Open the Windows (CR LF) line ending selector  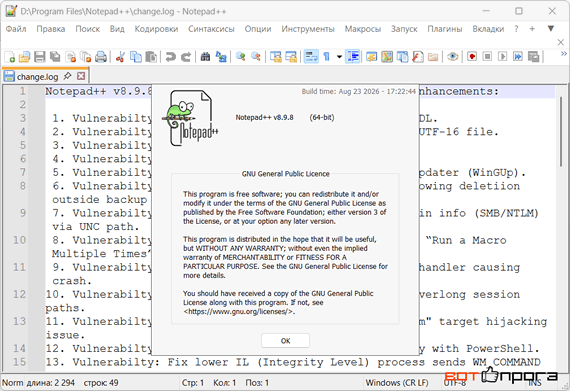[397, 383]
